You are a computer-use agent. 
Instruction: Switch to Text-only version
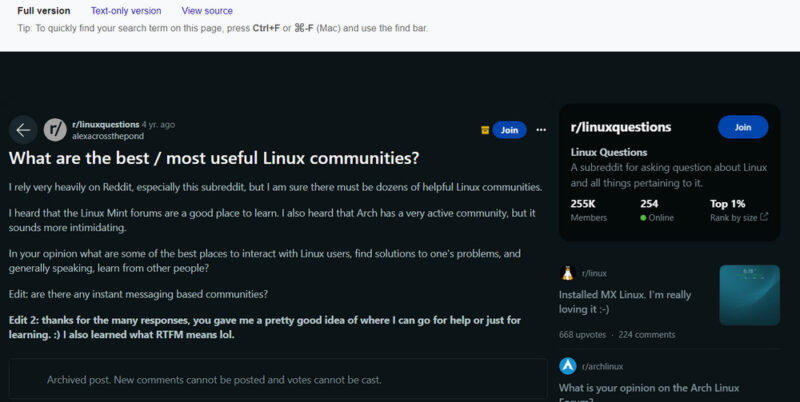tap(126, 11)
